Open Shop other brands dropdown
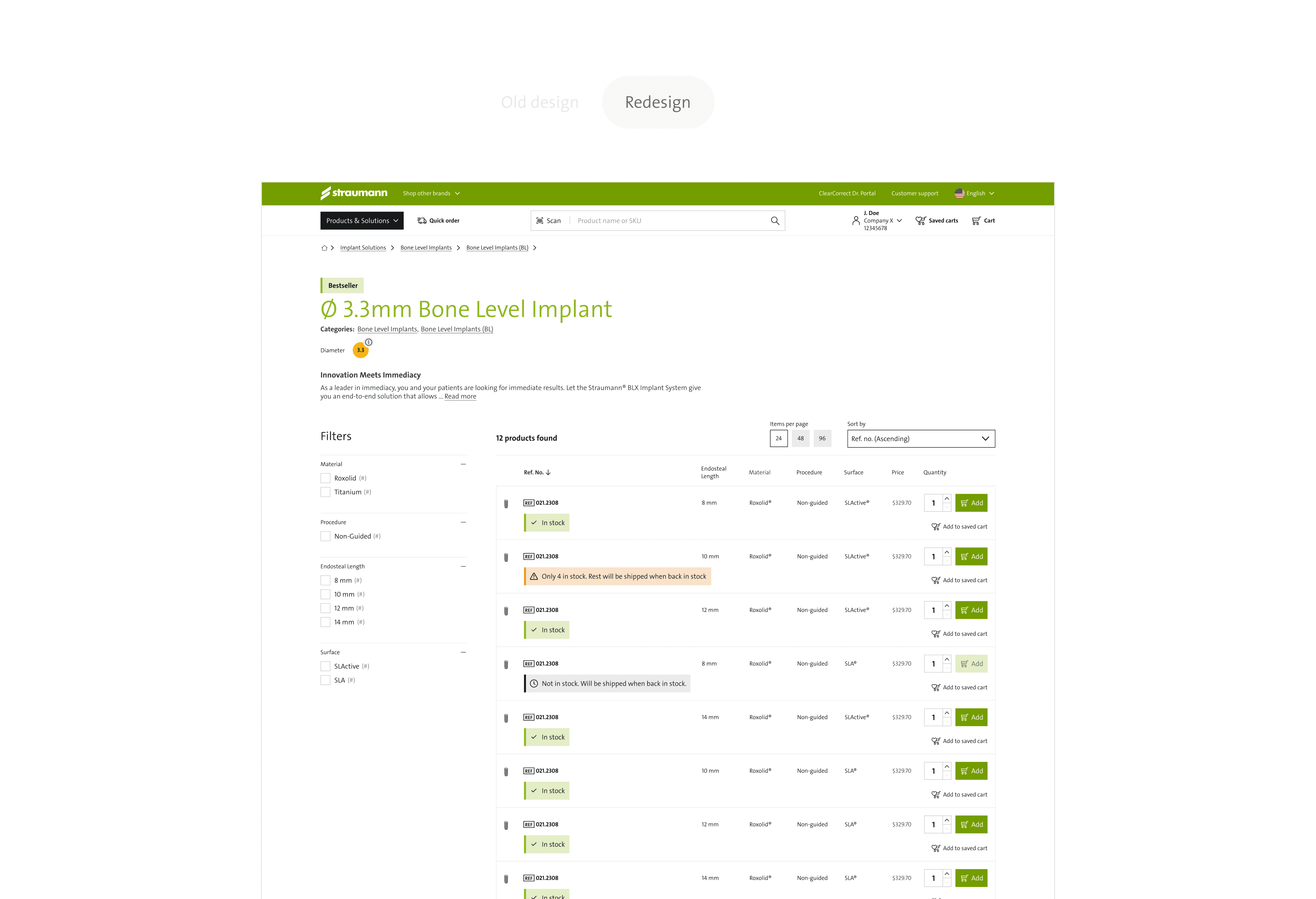Screen dimensions: 1316x899 [431, 193]
